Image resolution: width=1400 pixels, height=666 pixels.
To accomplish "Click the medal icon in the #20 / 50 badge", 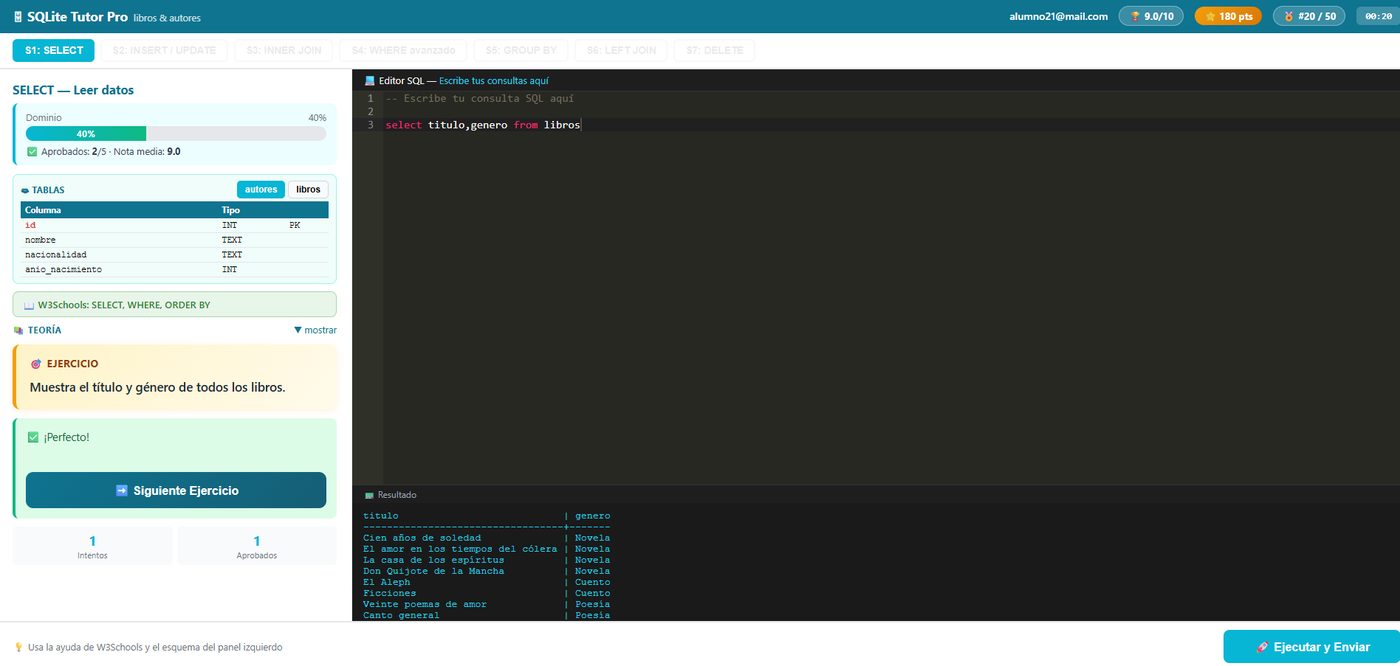I will pos(1288,17).
